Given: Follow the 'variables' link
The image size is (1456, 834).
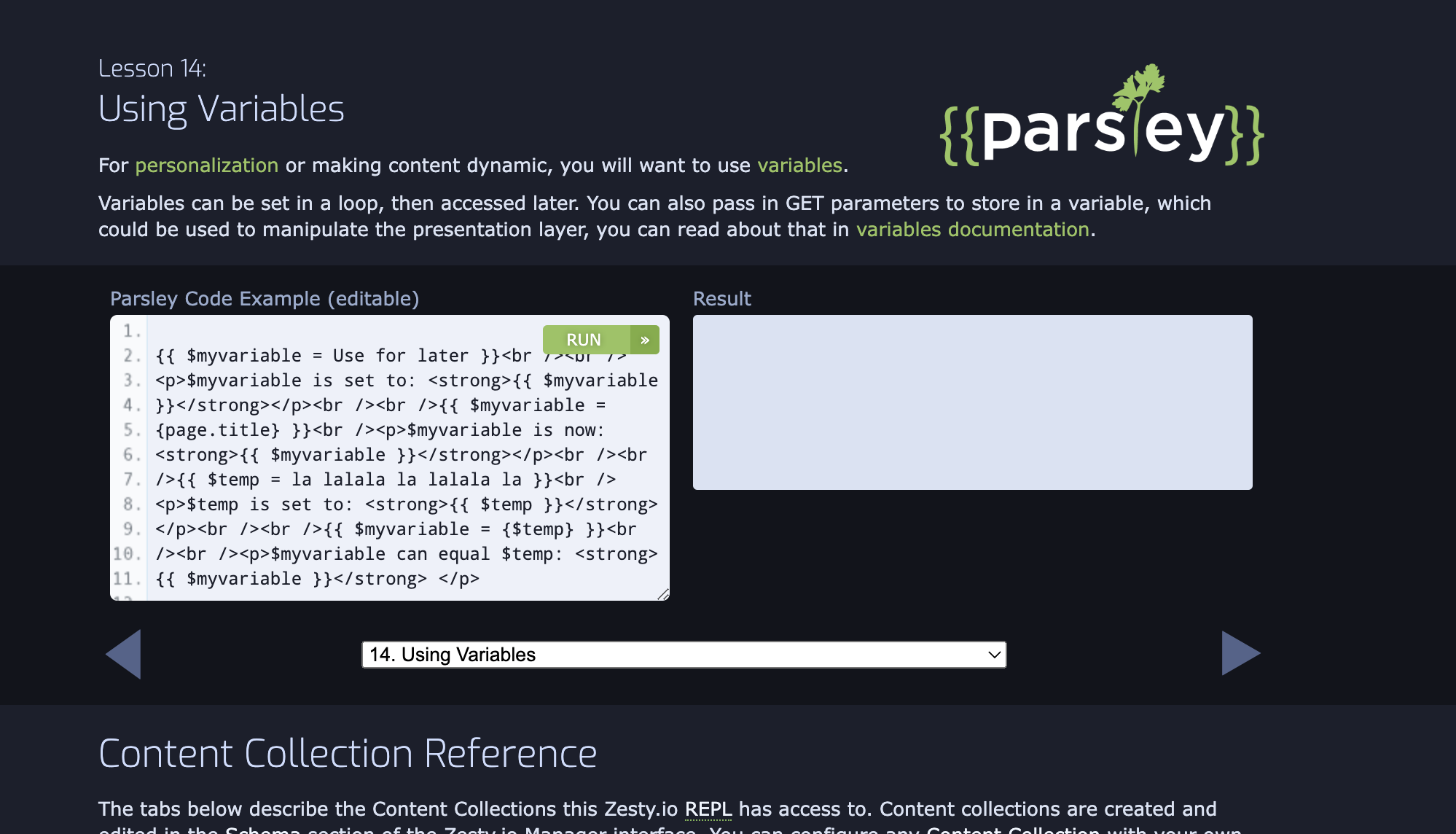Looking at the screenshot, I should click(800, 165).
